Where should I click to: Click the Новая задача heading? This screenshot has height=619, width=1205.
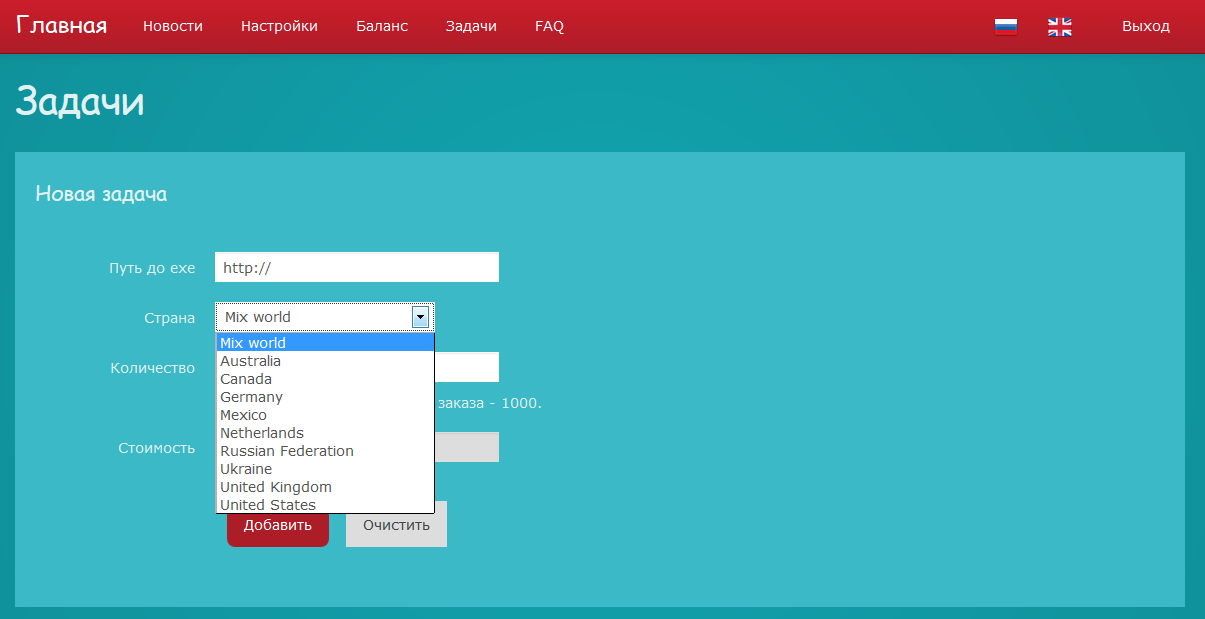coord(101,194)
